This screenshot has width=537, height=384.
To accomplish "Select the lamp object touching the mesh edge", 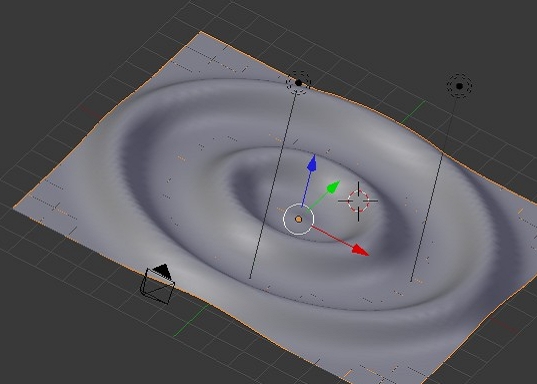I will 298,83.
